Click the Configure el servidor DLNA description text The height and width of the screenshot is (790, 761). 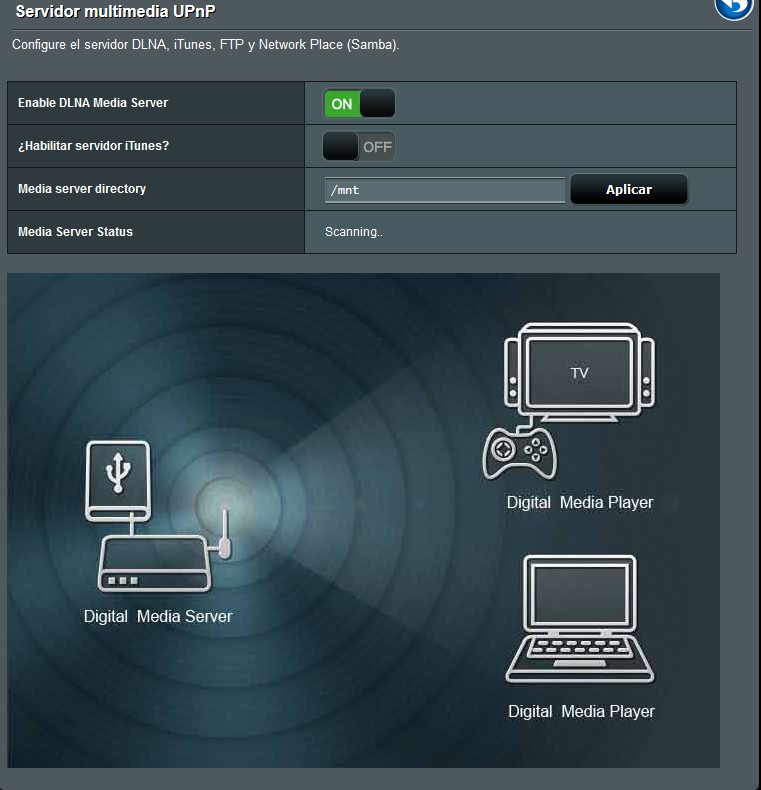tap(206, 45)
